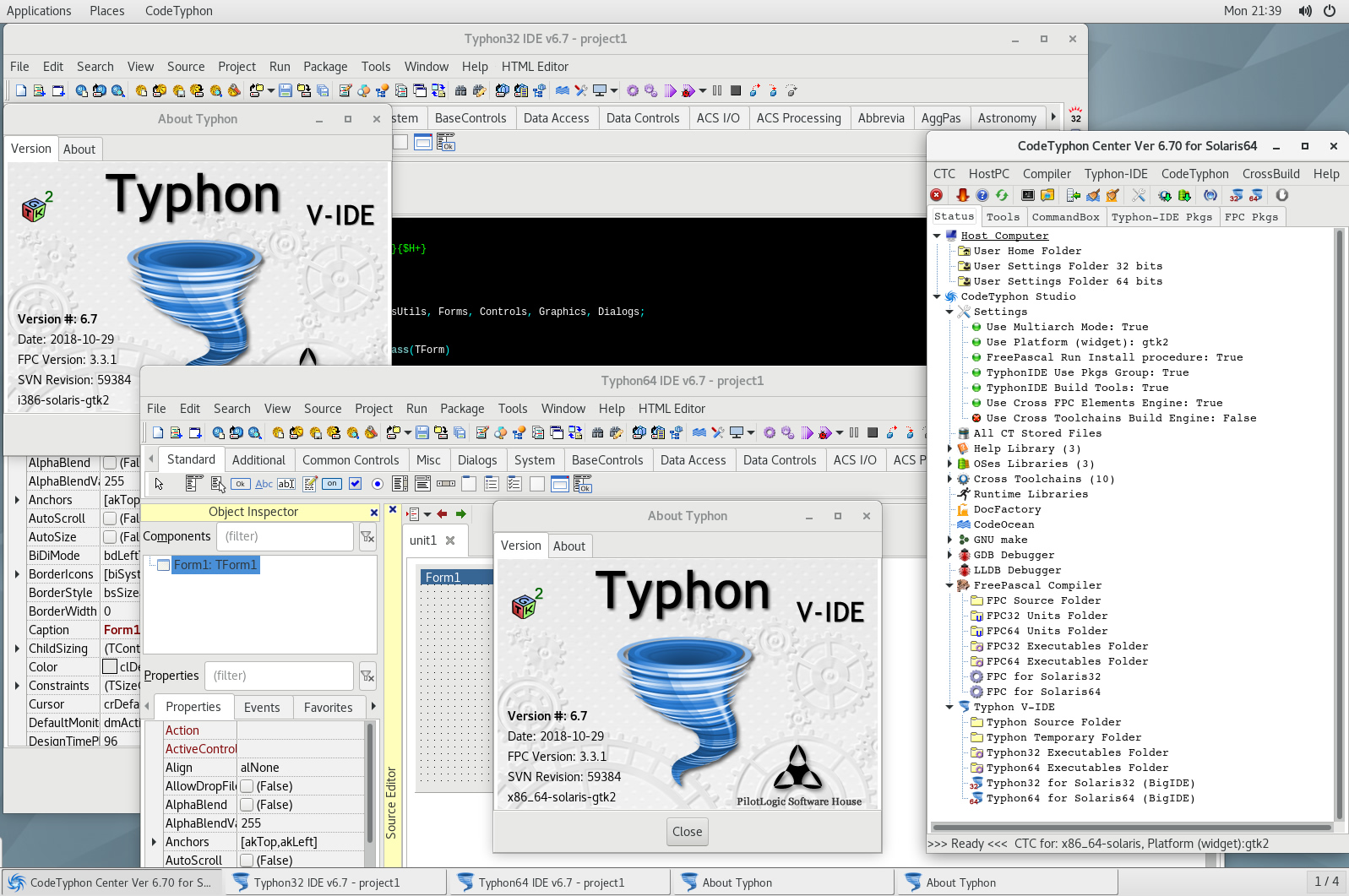Expand the Cross Toolchains (10) node
1349x896 pixels.
coord(949,479)
